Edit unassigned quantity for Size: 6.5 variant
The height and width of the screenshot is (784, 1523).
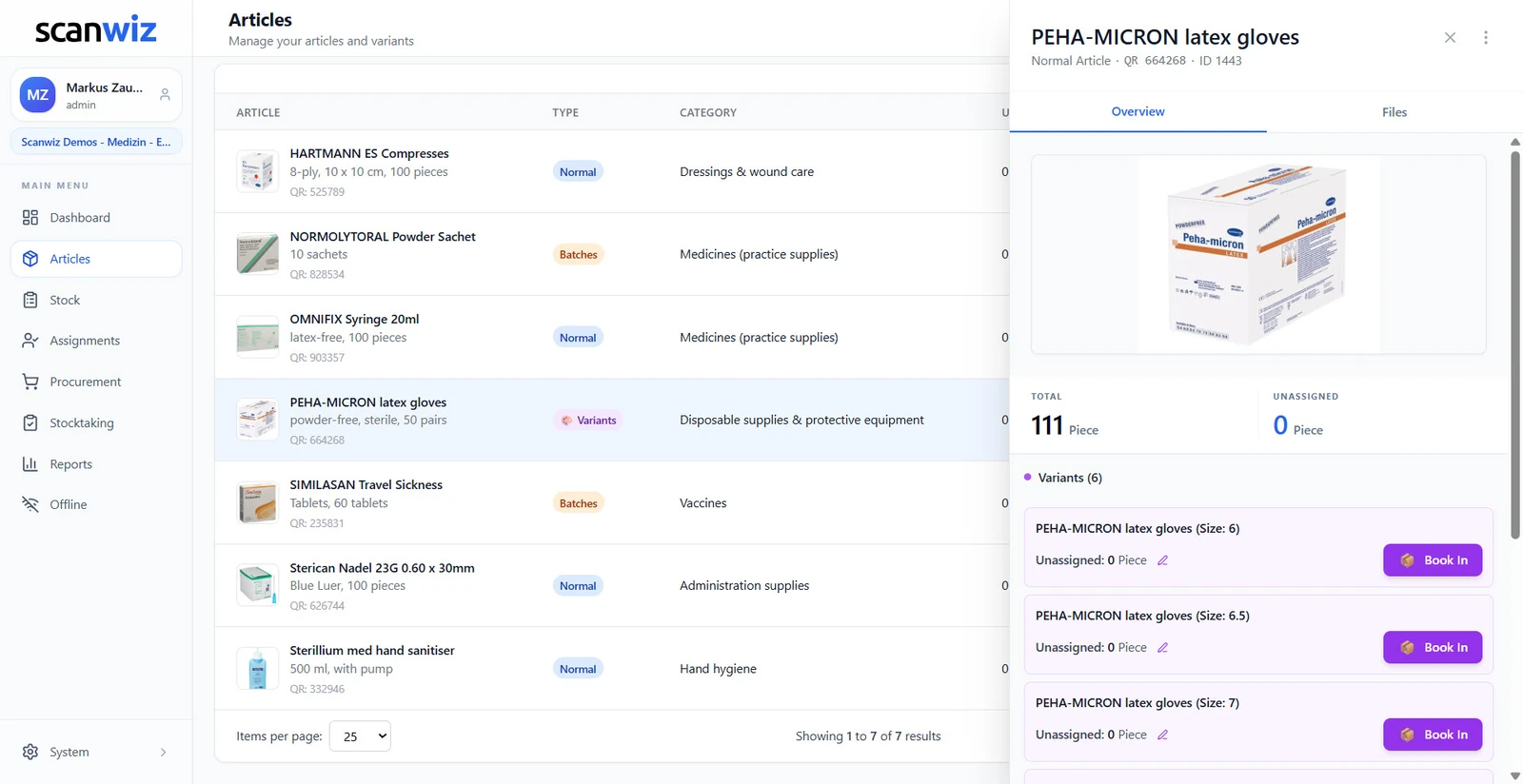tap(1162, 648)
